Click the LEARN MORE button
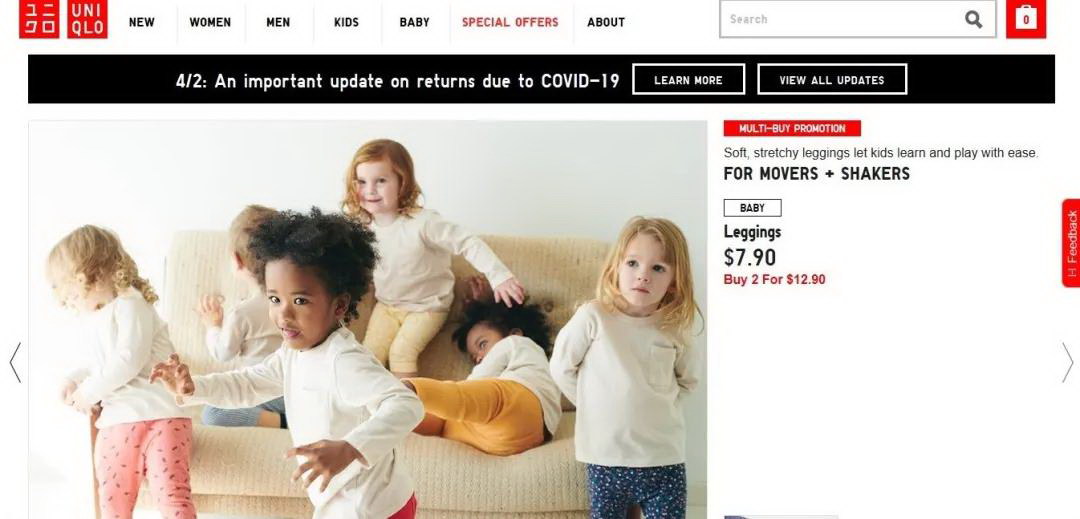 [x=688, y=79]
